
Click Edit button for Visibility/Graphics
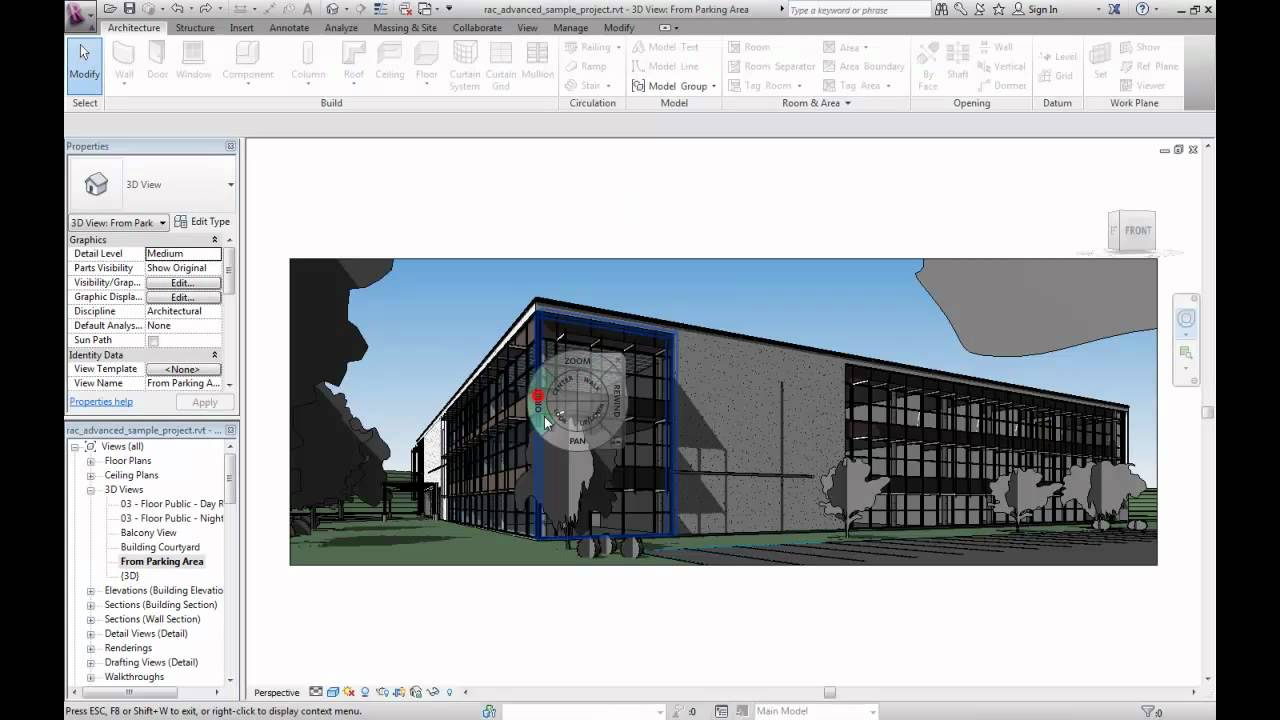[x=183, y=283]
